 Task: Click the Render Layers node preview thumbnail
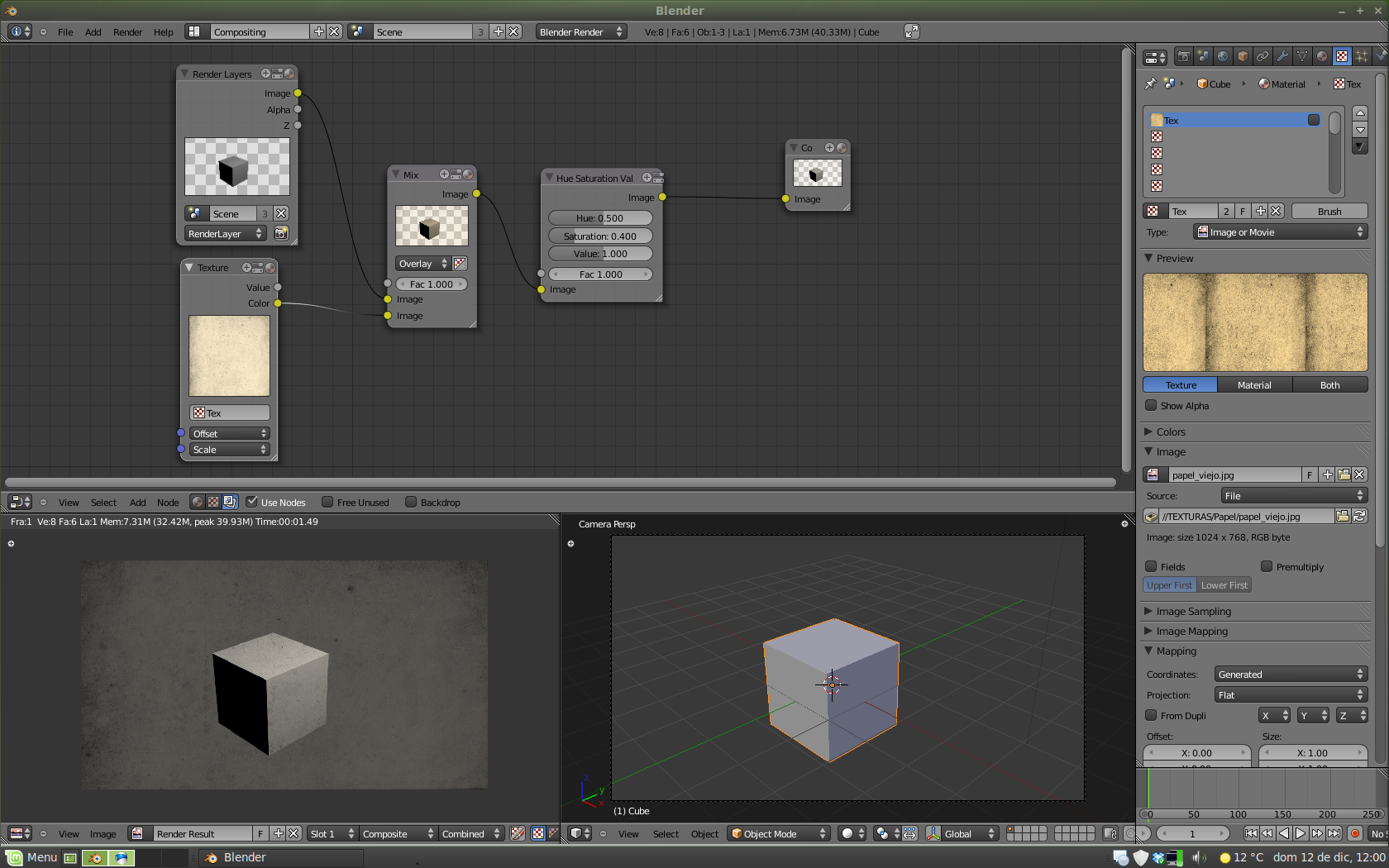[237, 167]
